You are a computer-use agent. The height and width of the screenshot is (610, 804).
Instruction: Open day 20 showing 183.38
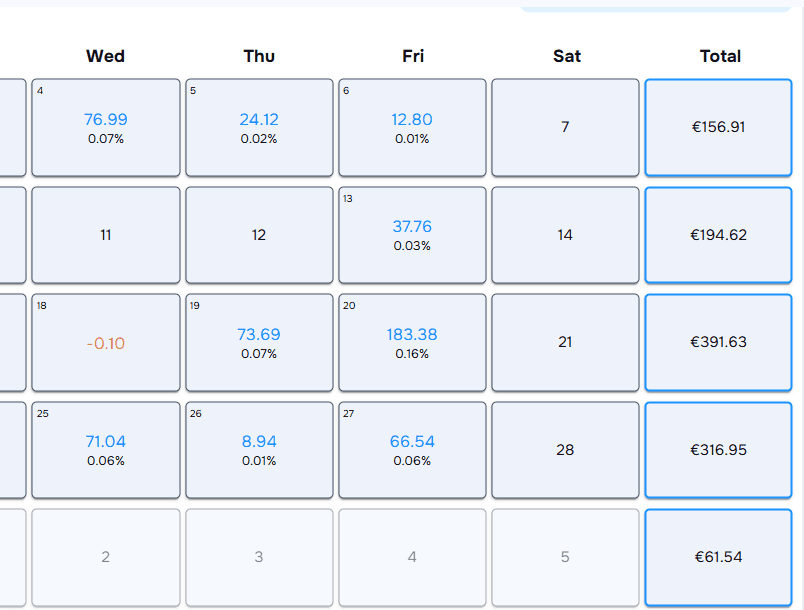[412, 342]
